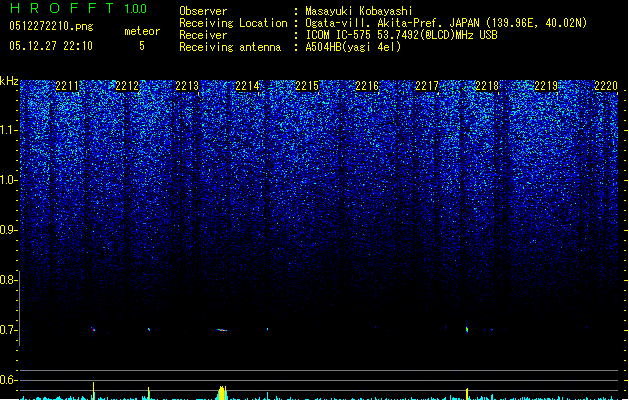This screenshot has width=629, height=400.
Task: Select the meteor count 5
Action: tap(142, 46)
